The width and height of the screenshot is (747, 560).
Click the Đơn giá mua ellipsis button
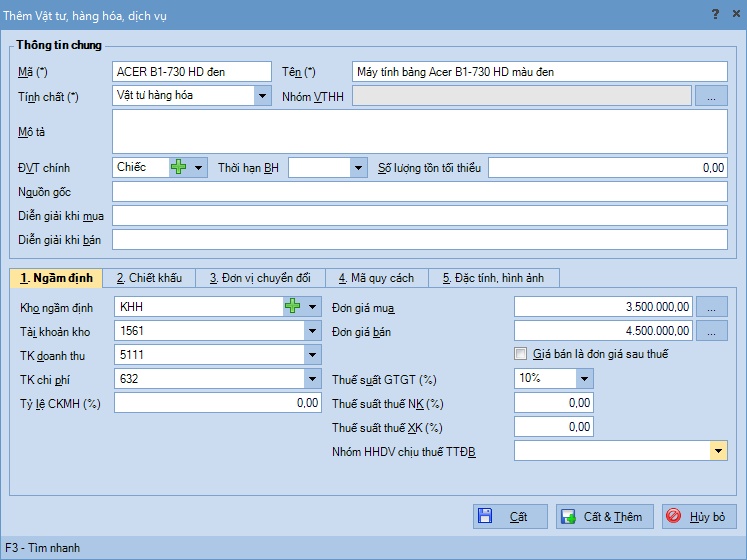(x=712, y=307)
